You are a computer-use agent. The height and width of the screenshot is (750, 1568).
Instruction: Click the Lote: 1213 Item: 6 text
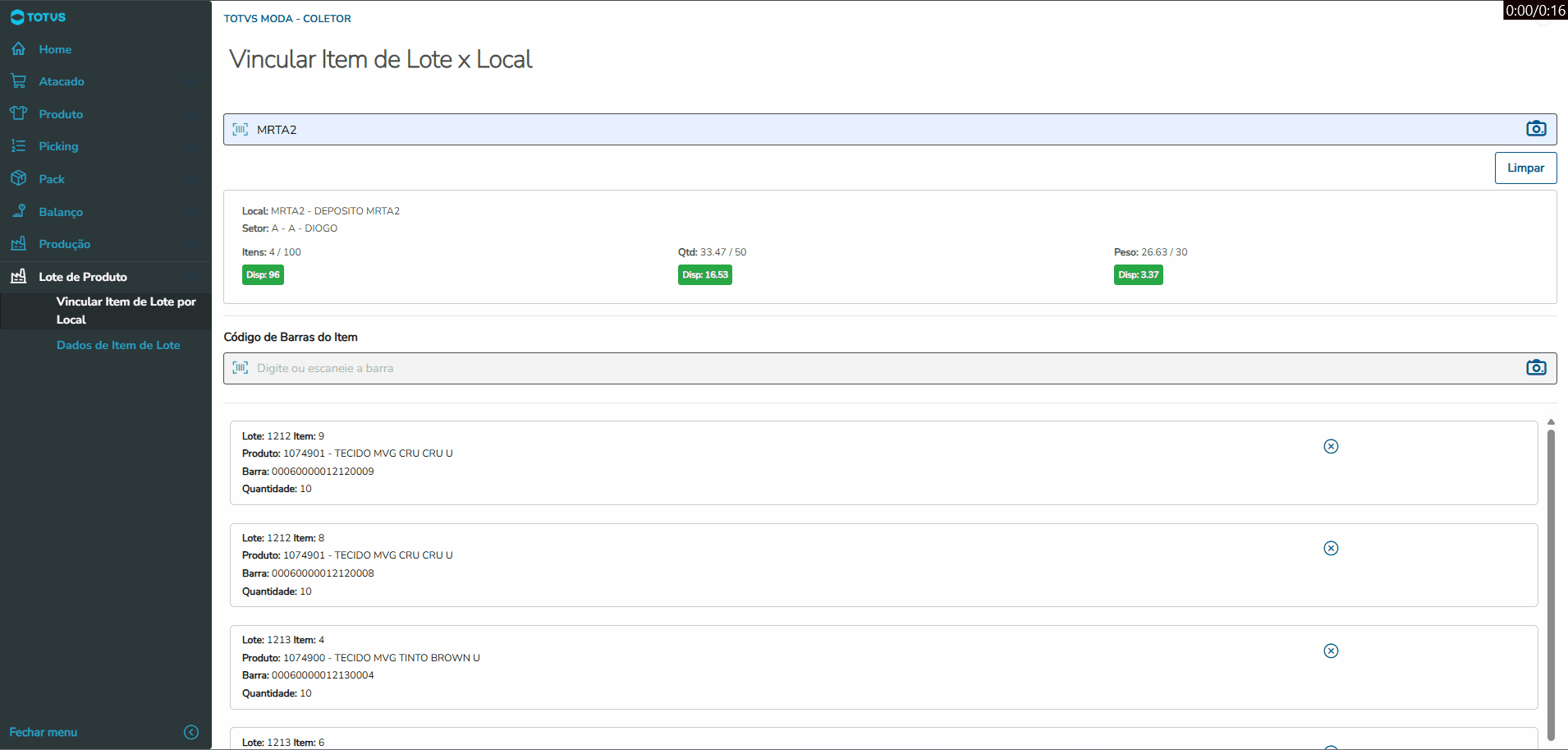click(x=283, y=743)
